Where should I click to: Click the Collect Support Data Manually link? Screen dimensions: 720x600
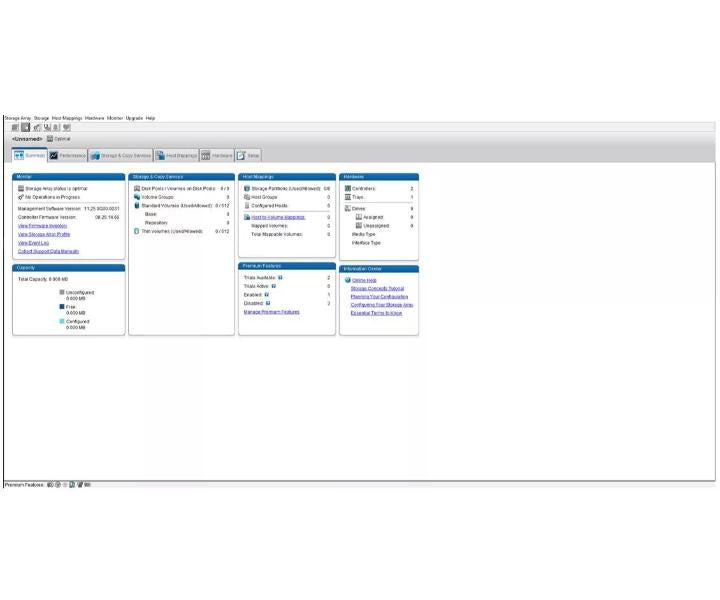pyautogui.click(x=48, y=251)
